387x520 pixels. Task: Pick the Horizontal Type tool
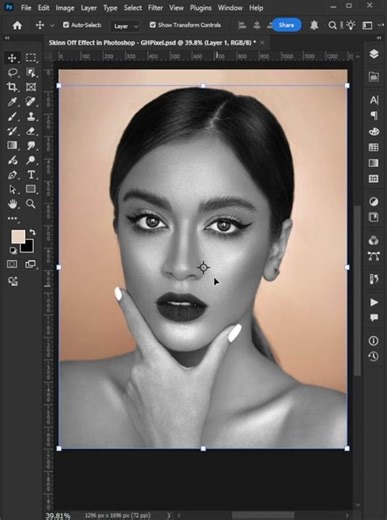click(x=31, y=175)
